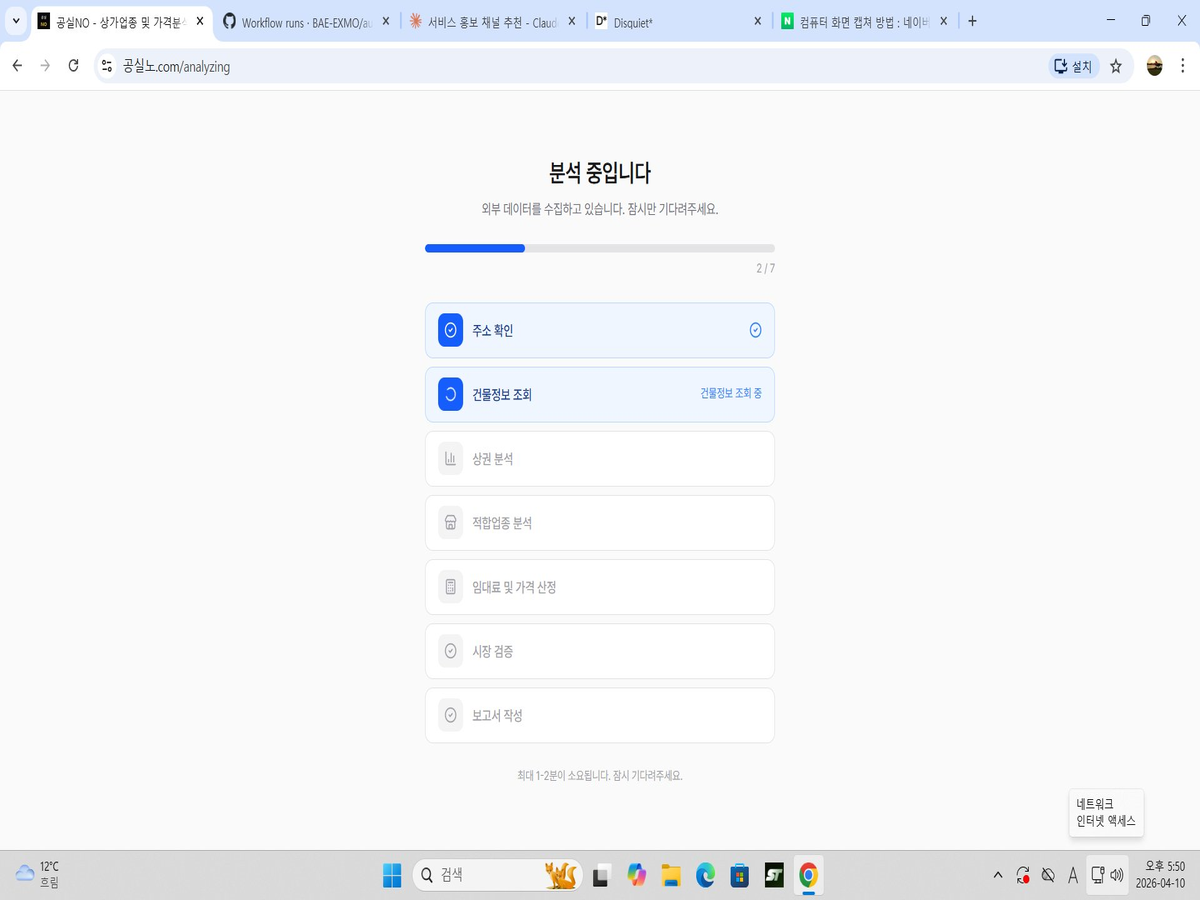This screenshot has width=1200, height=900.
Task: Open the volume speaker tray icon
Action: pos(1117,875)
